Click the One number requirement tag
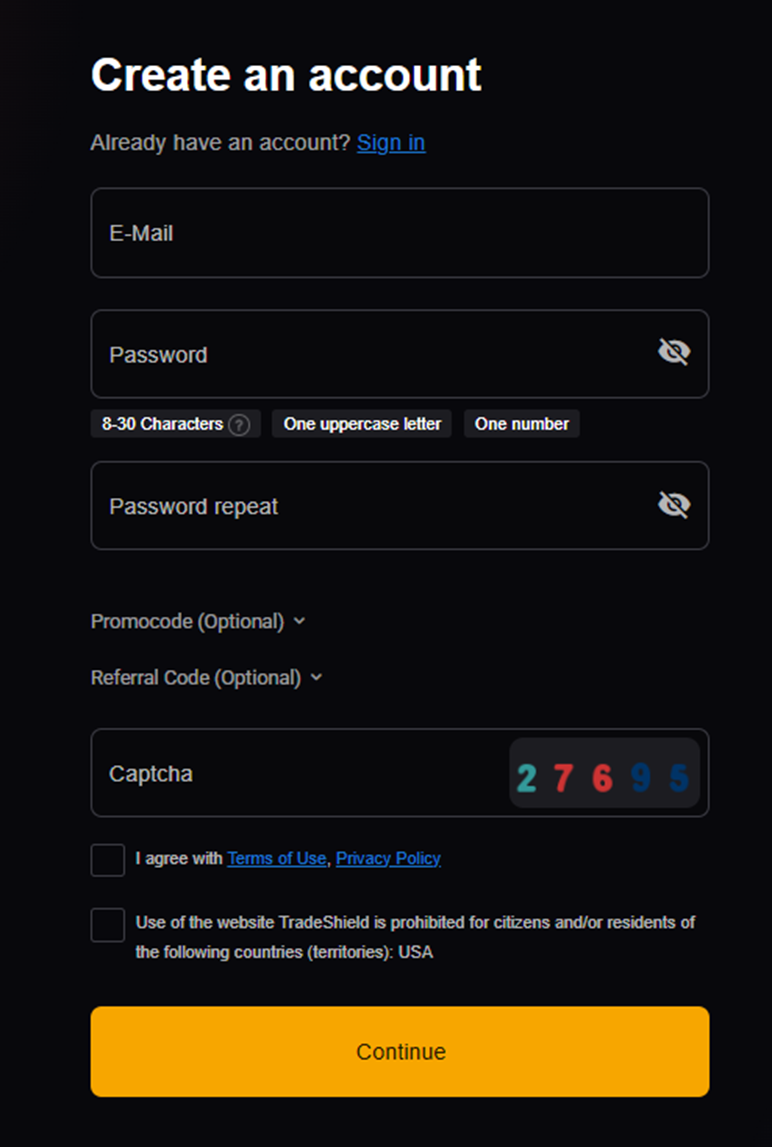This screenshot has height=1147, width=772. point(521,424)
